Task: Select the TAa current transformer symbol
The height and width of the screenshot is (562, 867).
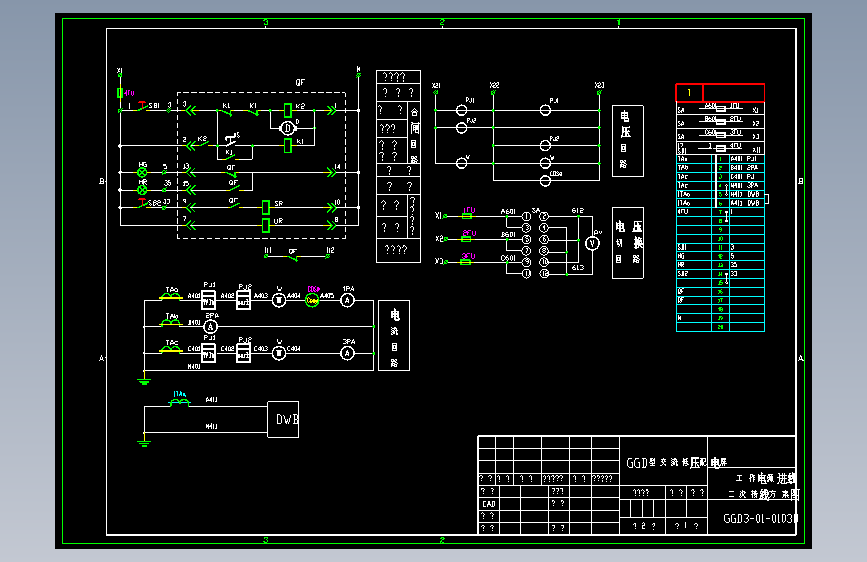Action: click(x=171, y=296)
